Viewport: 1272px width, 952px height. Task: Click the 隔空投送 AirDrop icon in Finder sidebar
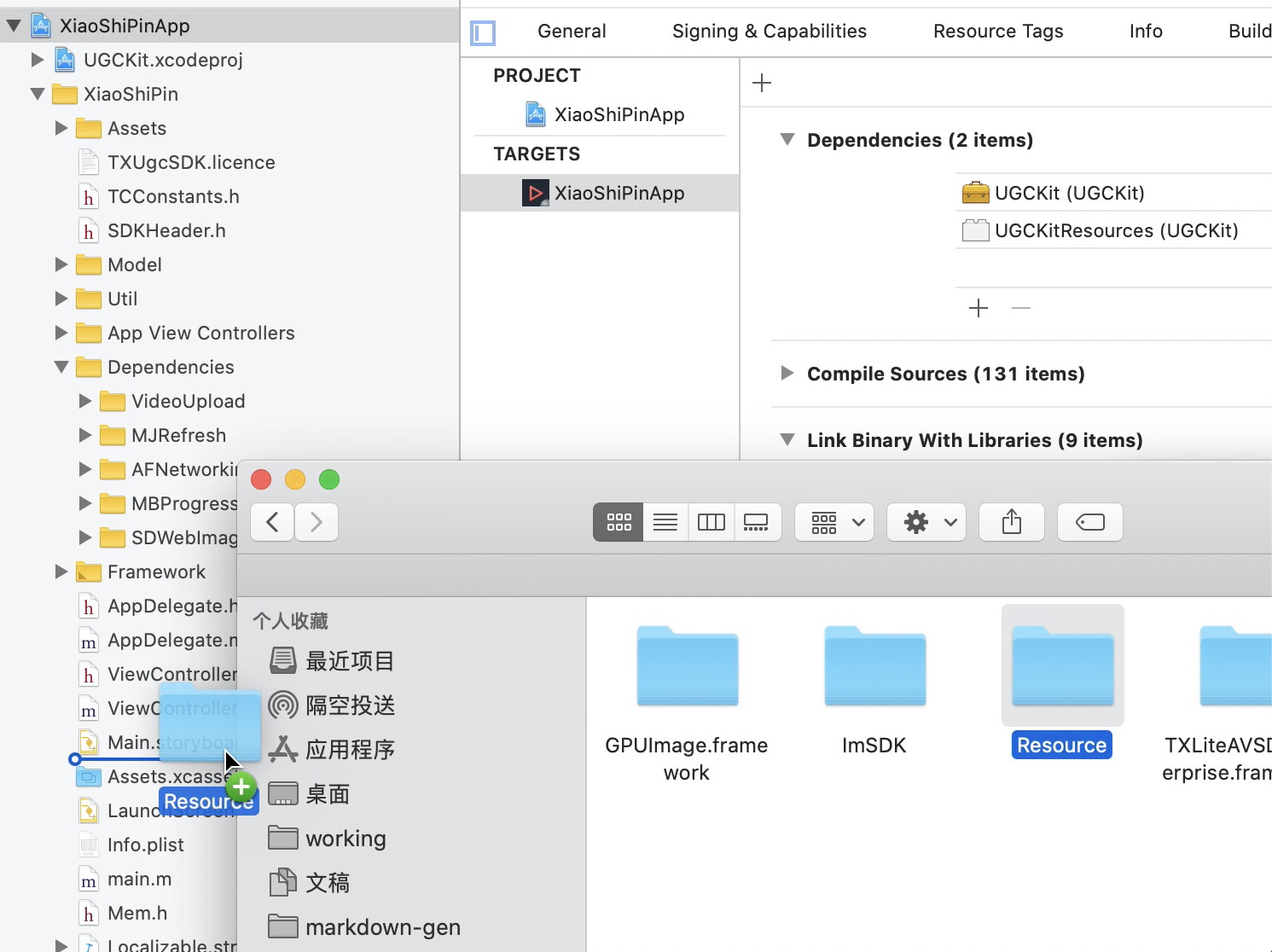click(282, 705)
